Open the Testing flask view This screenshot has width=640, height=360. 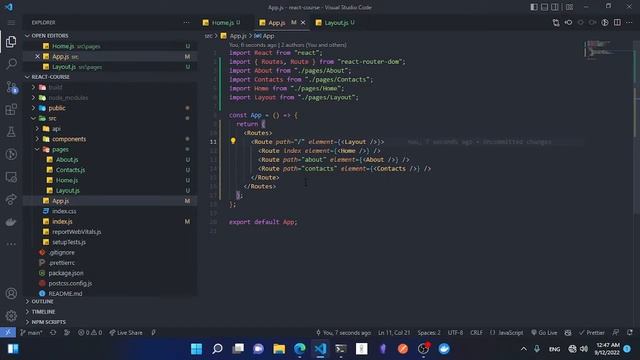(11, 131)
